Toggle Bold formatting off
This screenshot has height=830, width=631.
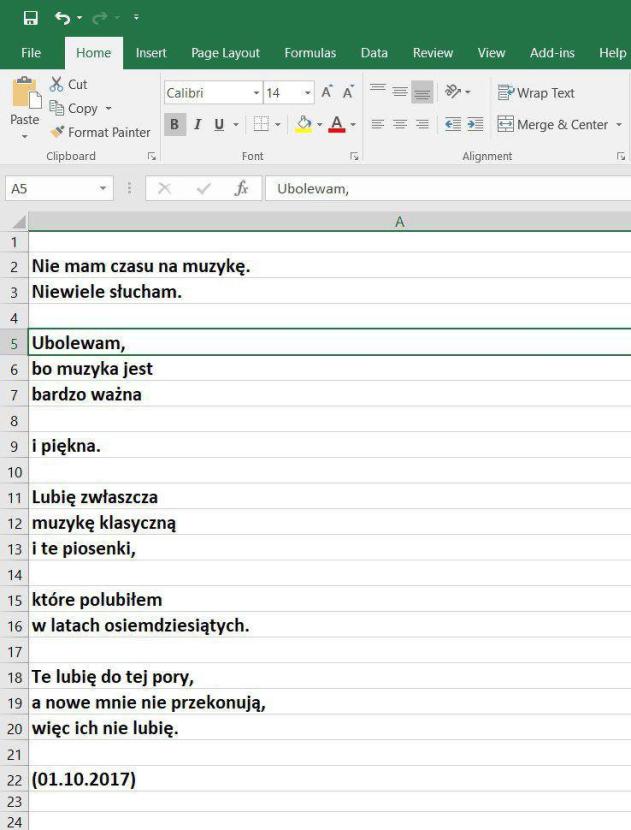click(174, 125)
